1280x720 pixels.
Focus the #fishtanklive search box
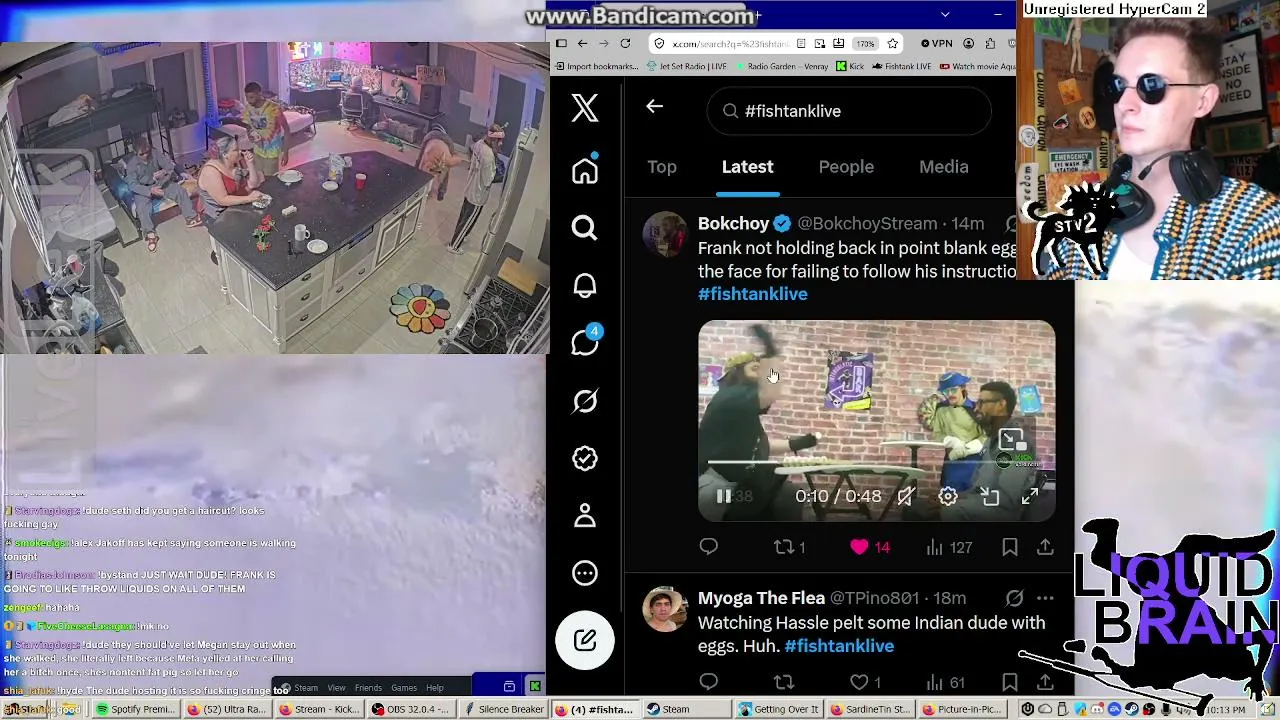tap(849, 111)
